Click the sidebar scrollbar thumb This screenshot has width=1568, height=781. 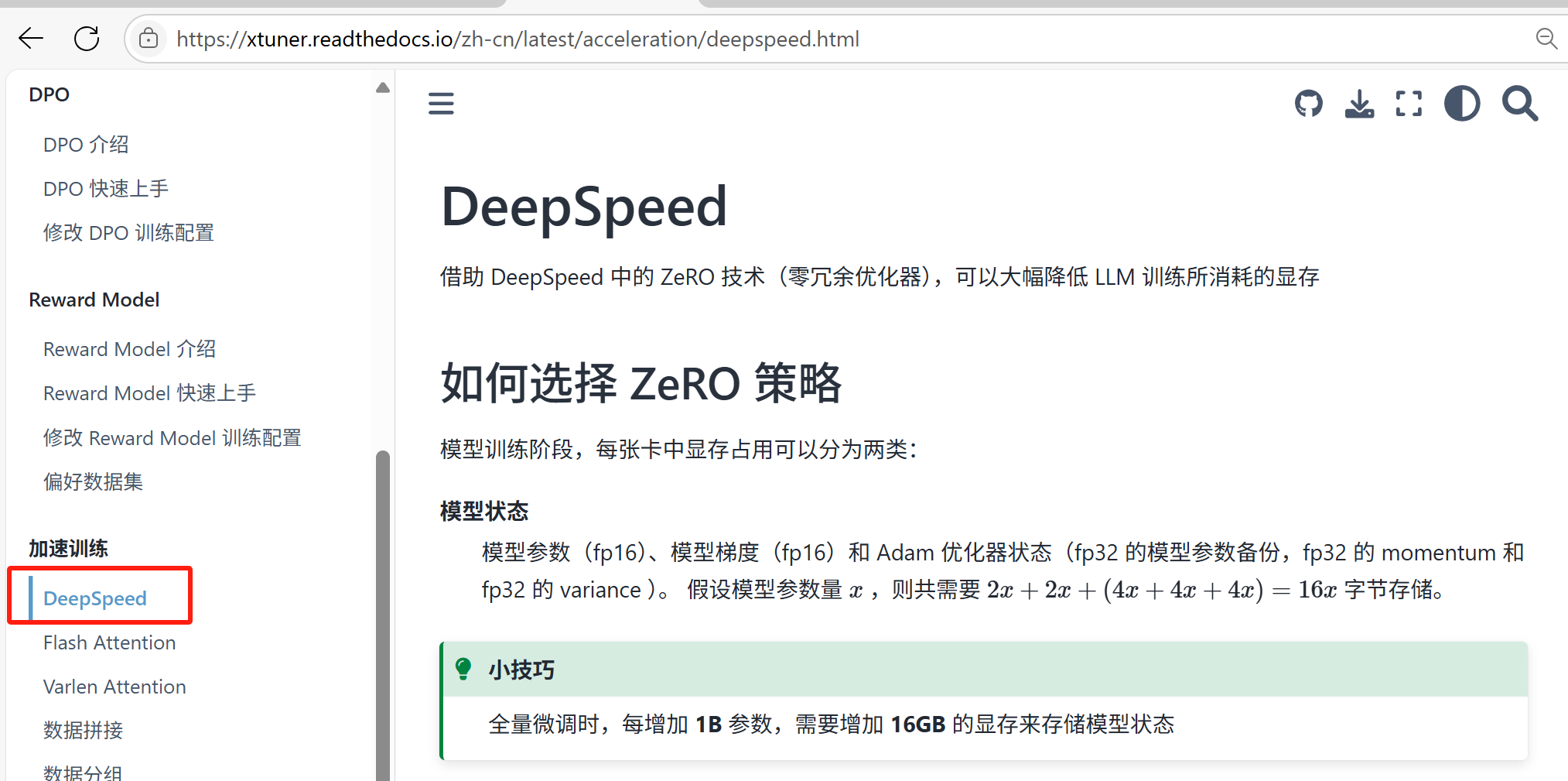(382, 615)
